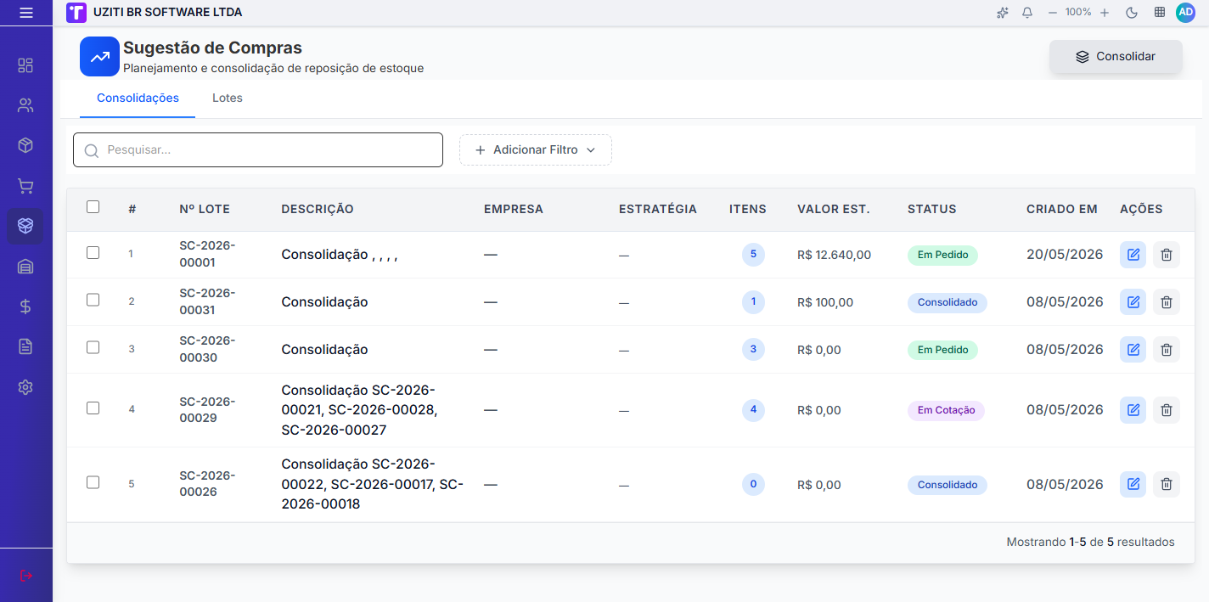Screen dimensions: 1209x602
Task: Click the blue trend chart icon beside Sugestão de Compras
Action: pyautogui.click(x=100, y=57)
